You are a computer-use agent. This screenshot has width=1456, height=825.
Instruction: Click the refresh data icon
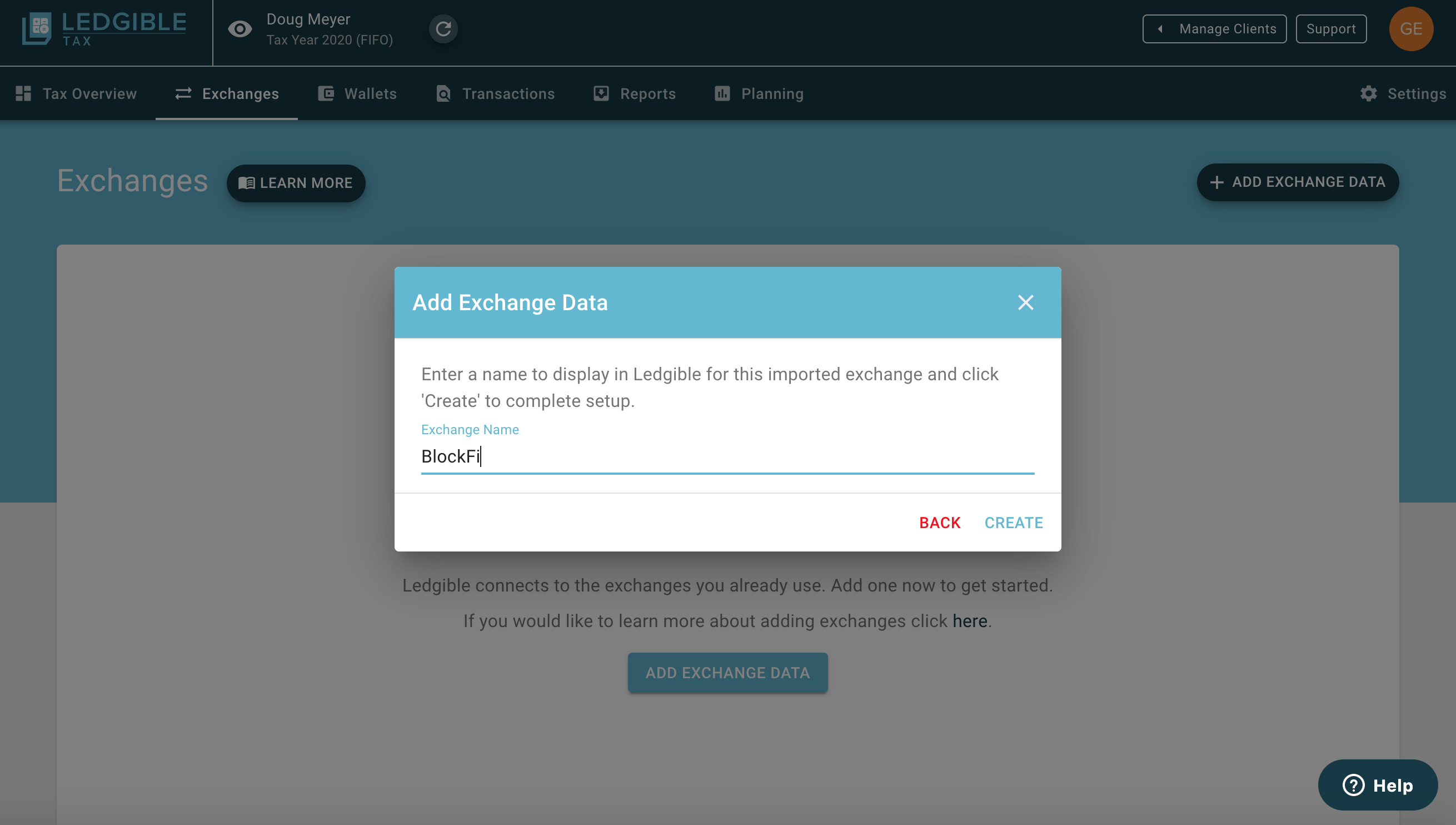(x=443, y=29)
